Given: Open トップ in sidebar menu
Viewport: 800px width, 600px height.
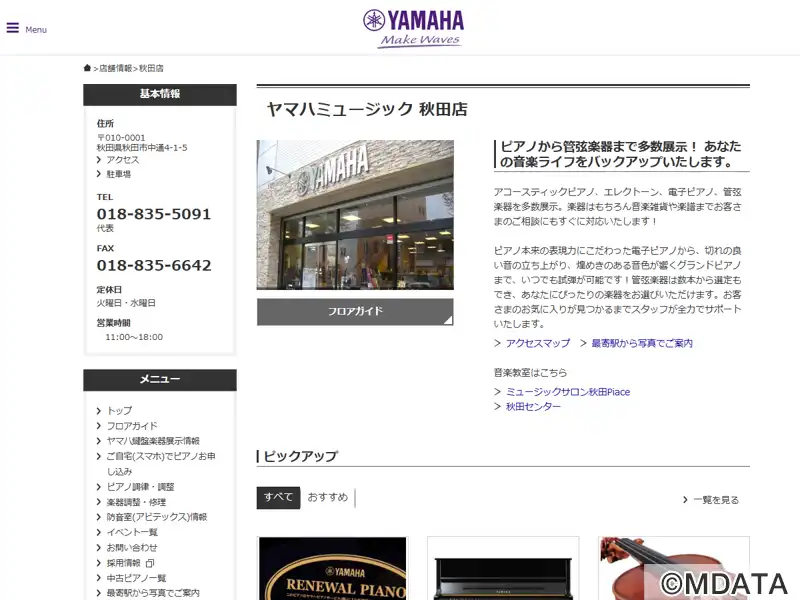Looking at the screenshot, I should [119, 411].
